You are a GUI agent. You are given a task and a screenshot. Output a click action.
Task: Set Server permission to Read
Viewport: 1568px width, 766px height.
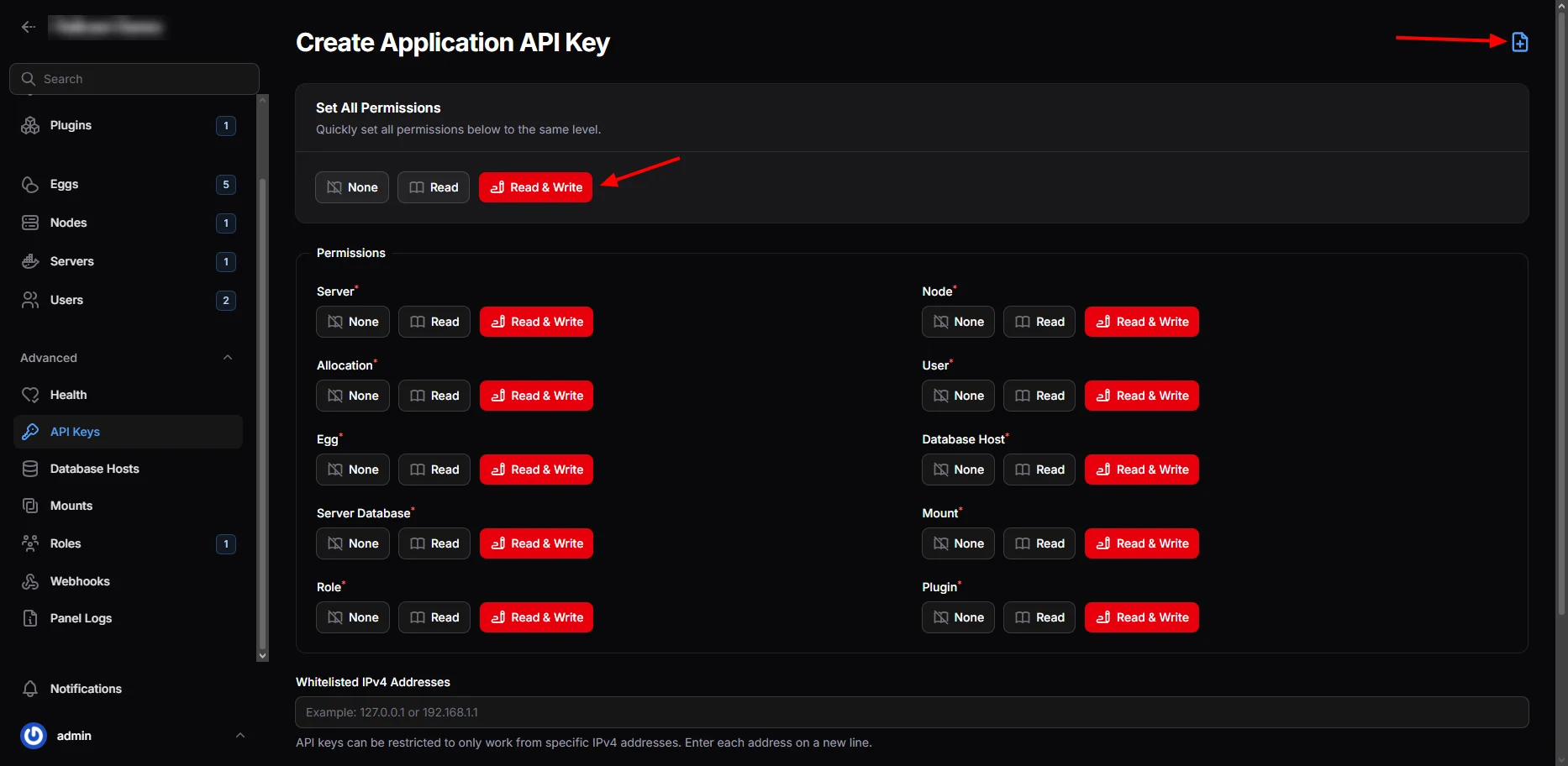coord(434,322)
